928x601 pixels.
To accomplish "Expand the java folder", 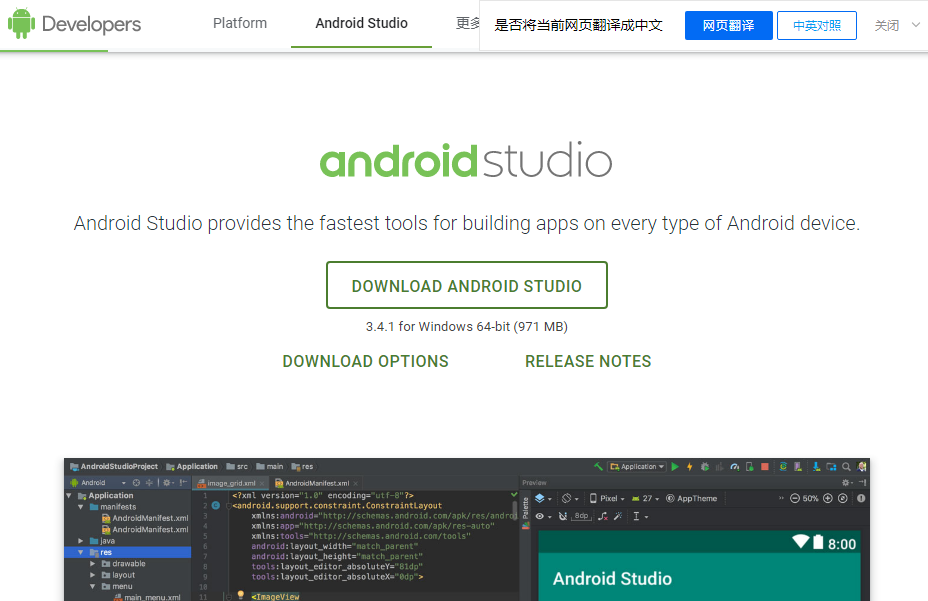I will click(x=80, y=541).
